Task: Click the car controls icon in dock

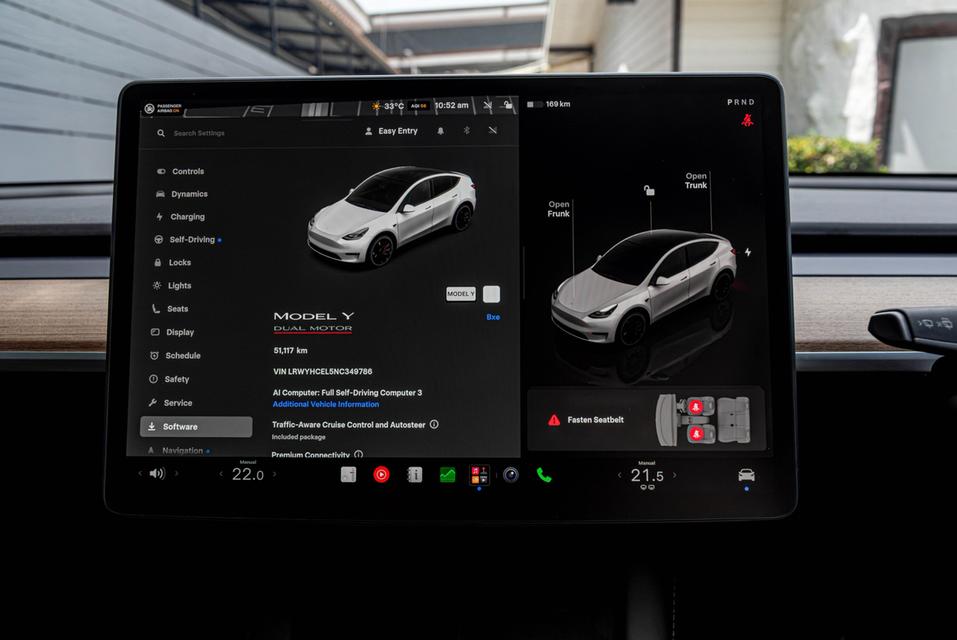Action: [746, 475]
